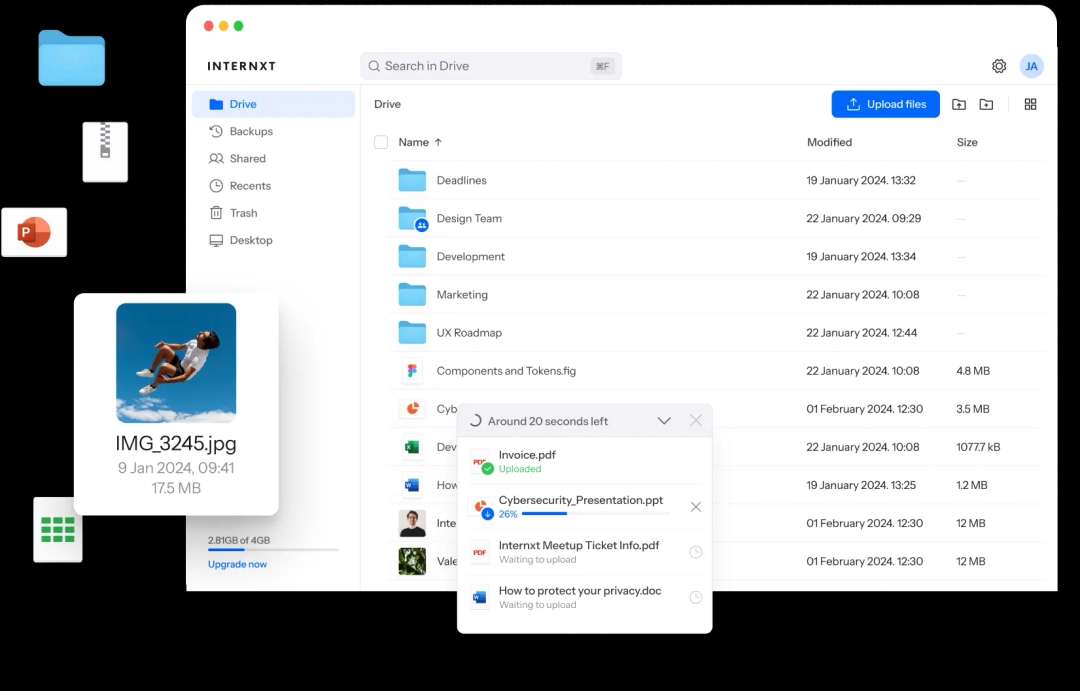Viewport: 1080px width, 691px height.
Task: Click the storage usage bar
Action: click(x=272, y=550)
